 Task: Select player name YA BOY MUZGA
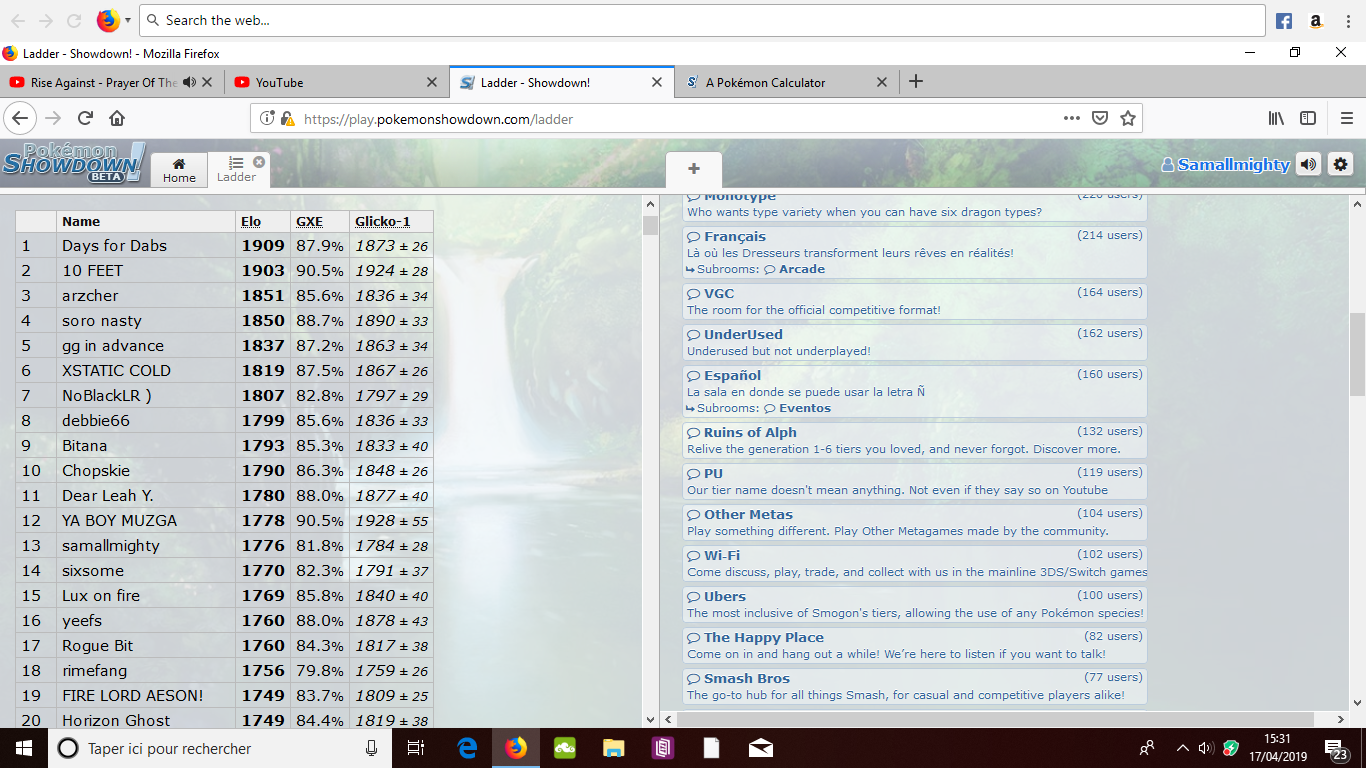119,520
